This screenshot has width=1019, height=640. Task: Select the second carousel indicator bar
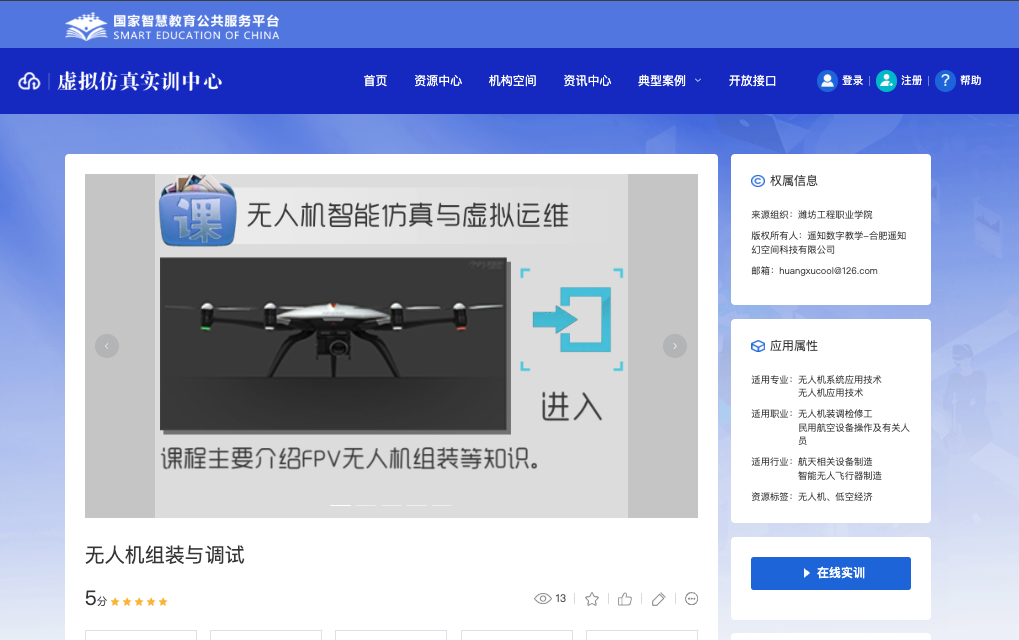click(x=366, y=505)
